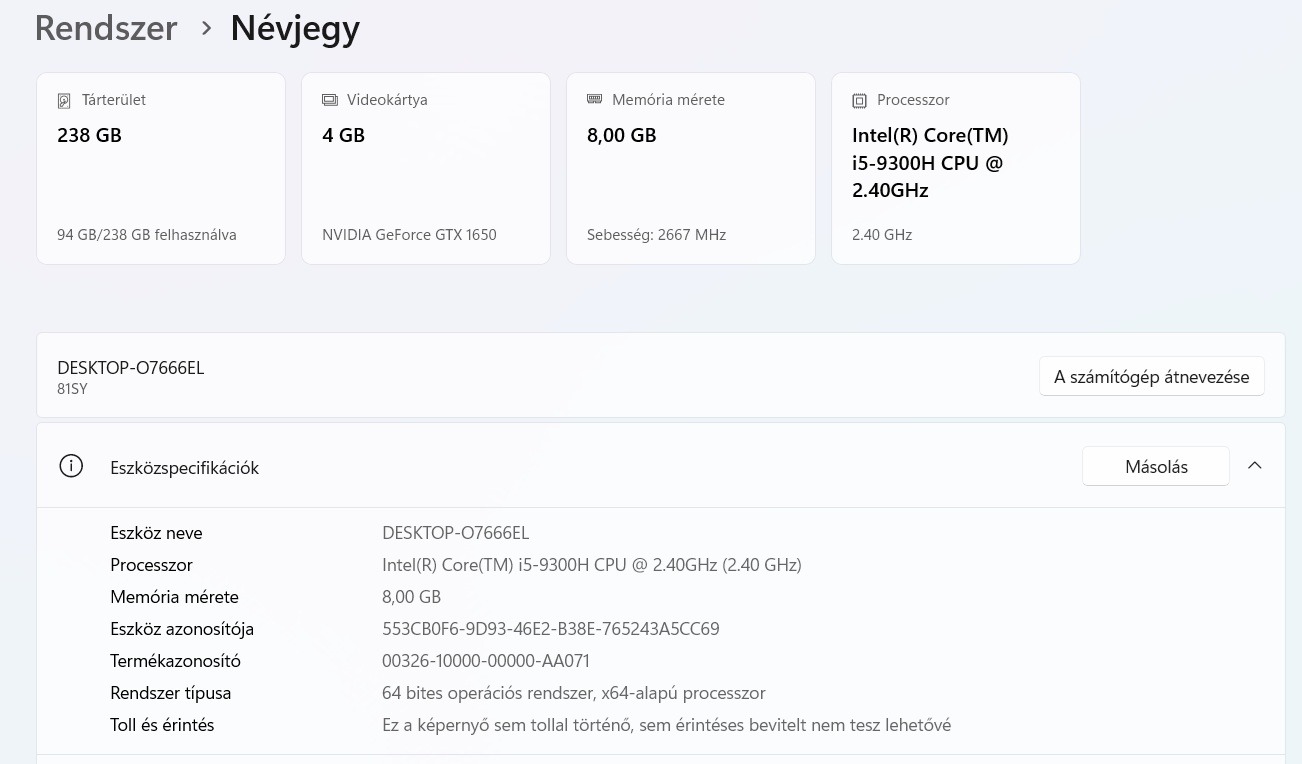Click the video card icon
The width and height of the screenshot is (1302, 764).
330,100
